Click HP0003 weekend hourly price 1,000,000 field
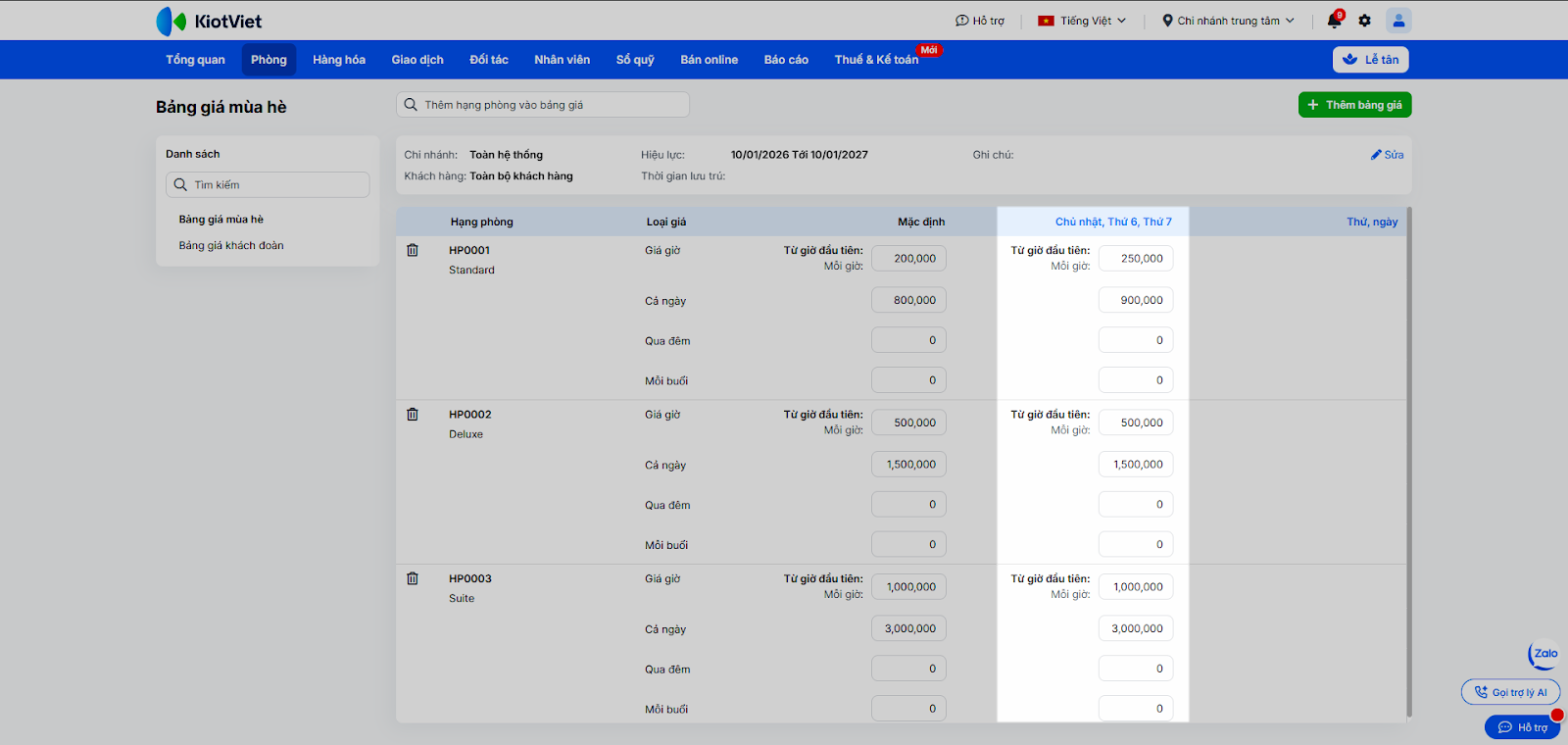The image size is (1568, 745). tap(1136, 587)
